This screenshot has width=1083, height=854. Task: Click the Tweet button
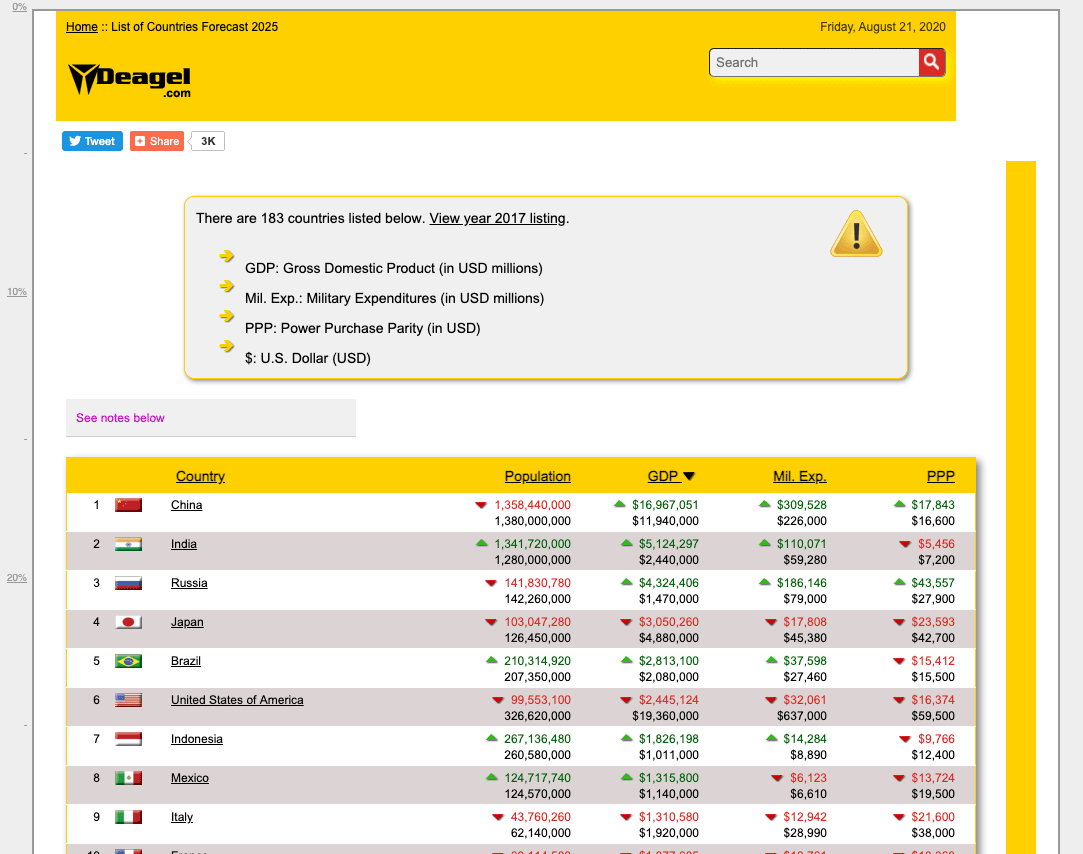tap(93, 141)
